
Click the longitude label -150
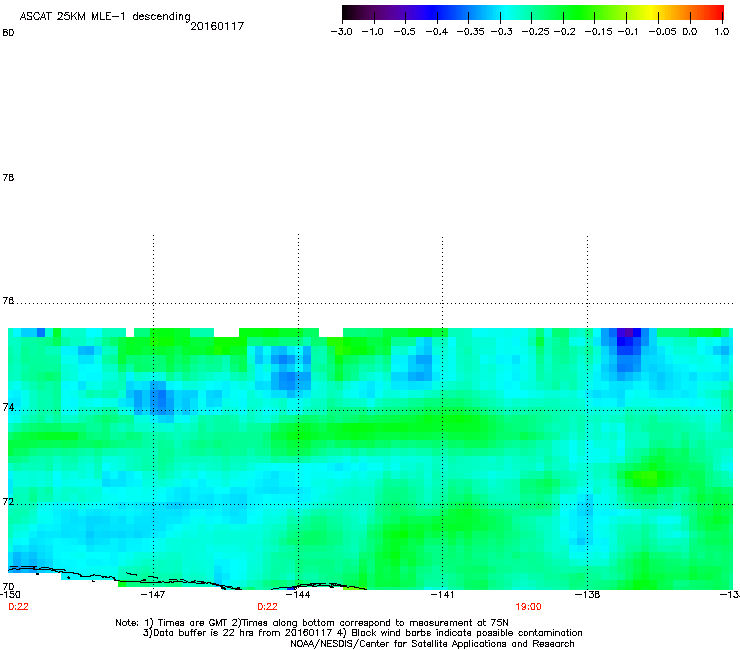click(10, 594)
